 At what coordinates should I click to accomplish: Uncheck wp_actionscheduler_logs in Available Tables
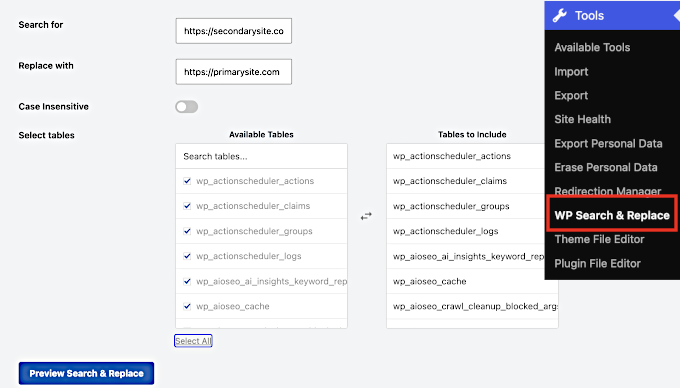coord(187,256)
